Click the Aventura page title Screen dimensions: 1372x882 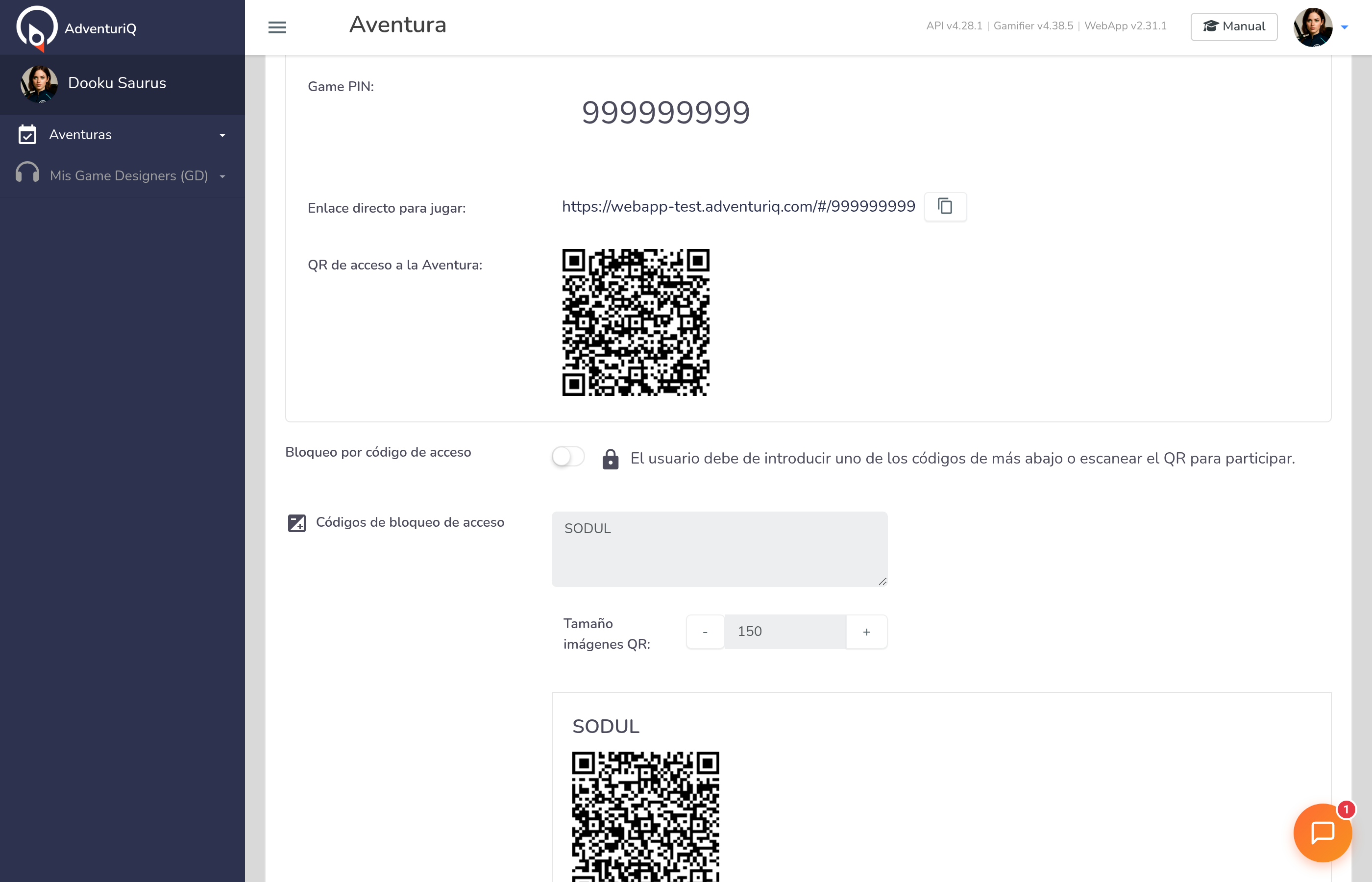coord(397,24)
